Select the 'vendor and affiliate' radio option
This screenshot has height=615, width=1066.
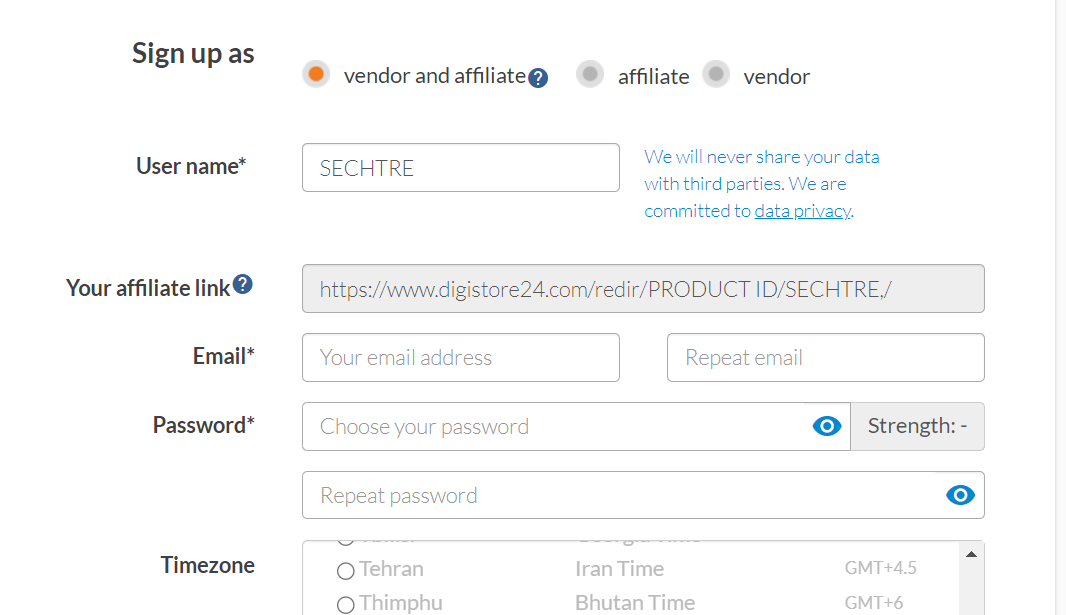[x=316, y=75]
